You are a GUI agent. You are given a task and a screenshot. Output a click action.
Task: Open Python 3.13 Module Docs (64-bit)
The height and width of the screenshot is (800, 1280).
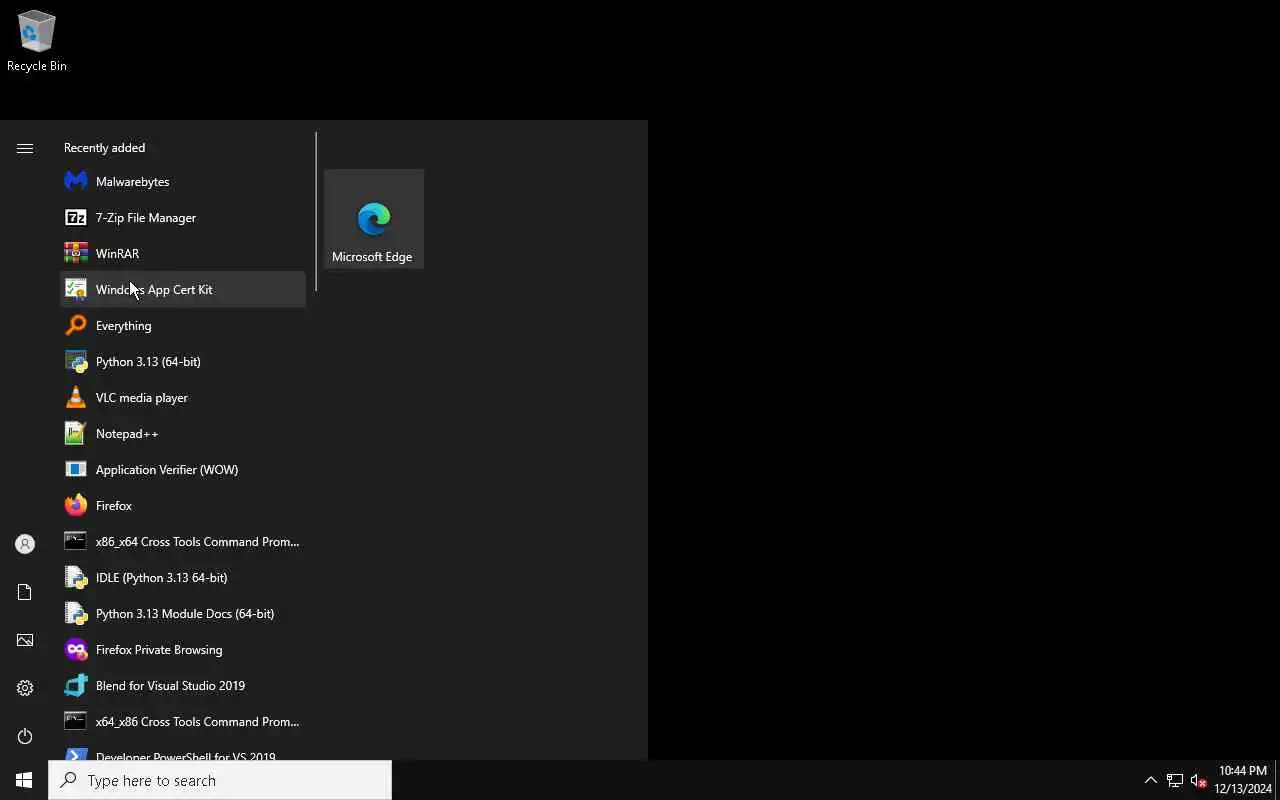(x=183, y=614)
